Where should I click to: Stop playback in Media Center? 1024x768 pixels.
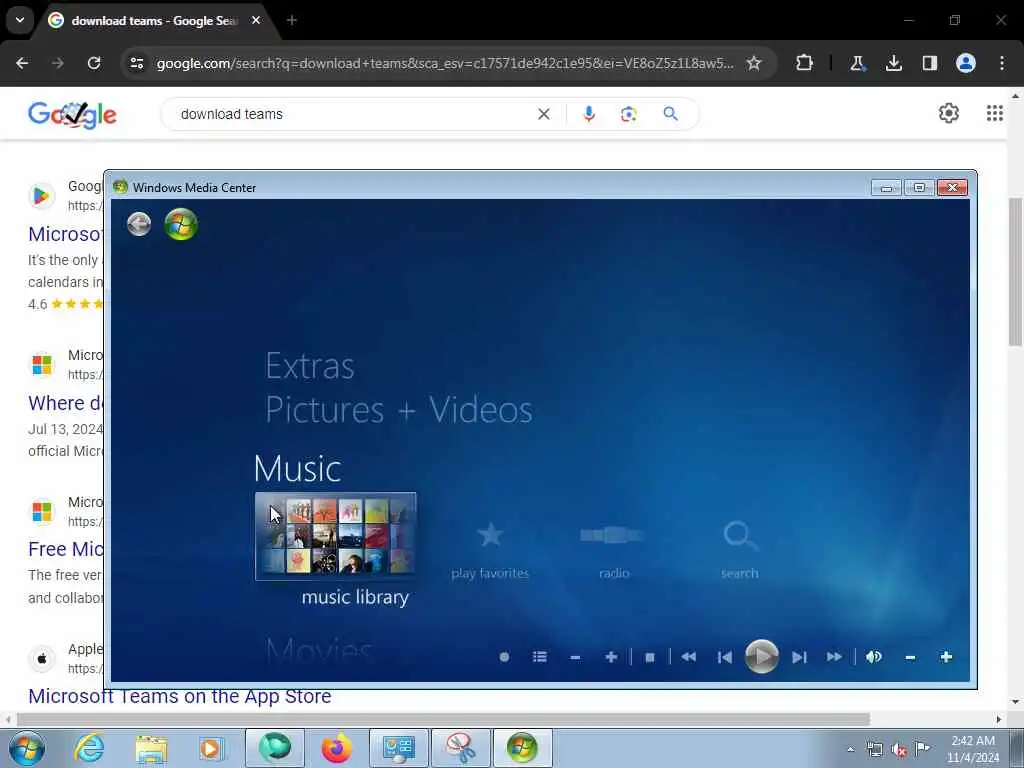650,657
